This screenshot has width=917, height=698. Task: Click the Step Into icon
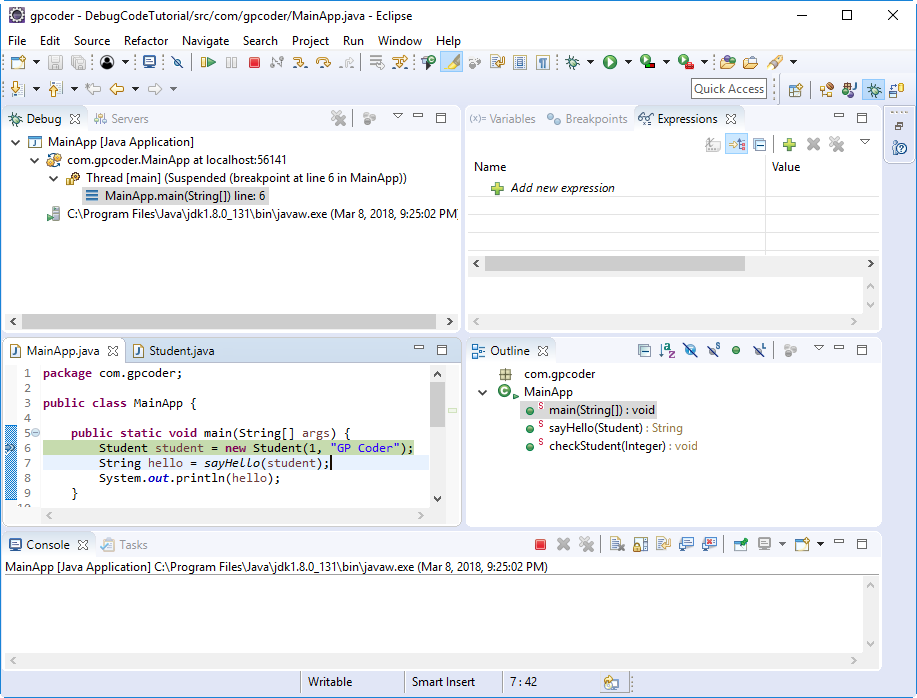(x=300, y=62)
